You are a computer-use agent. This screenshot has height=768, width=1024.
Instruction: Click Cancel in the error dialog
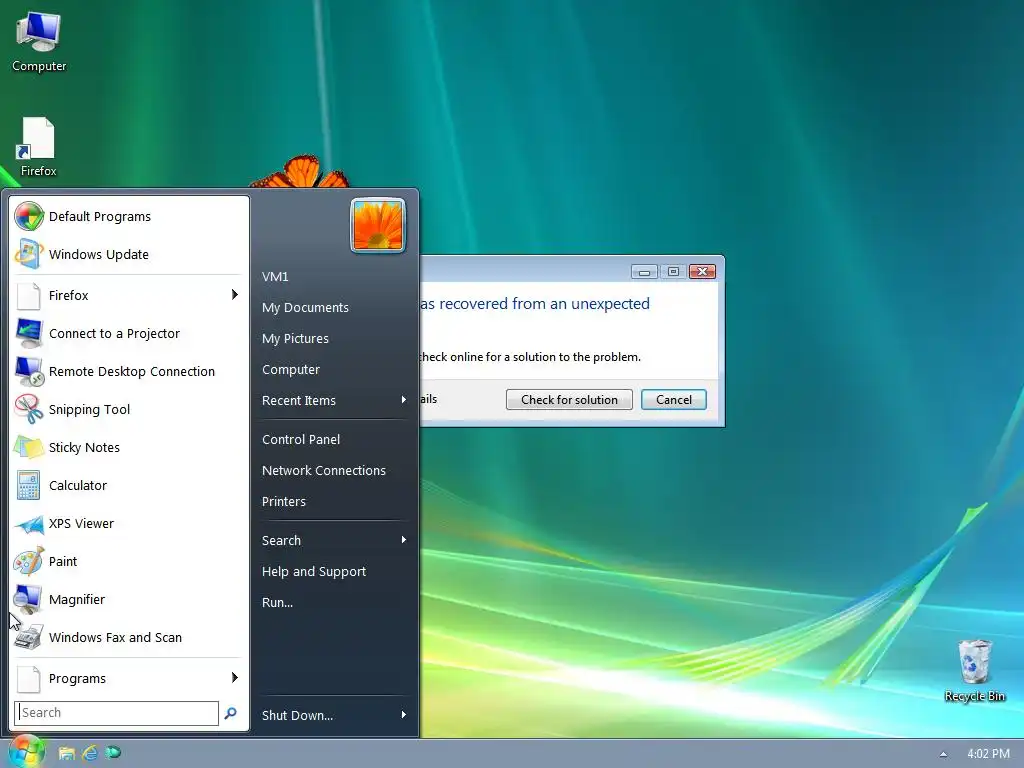(x=673, y=400)
